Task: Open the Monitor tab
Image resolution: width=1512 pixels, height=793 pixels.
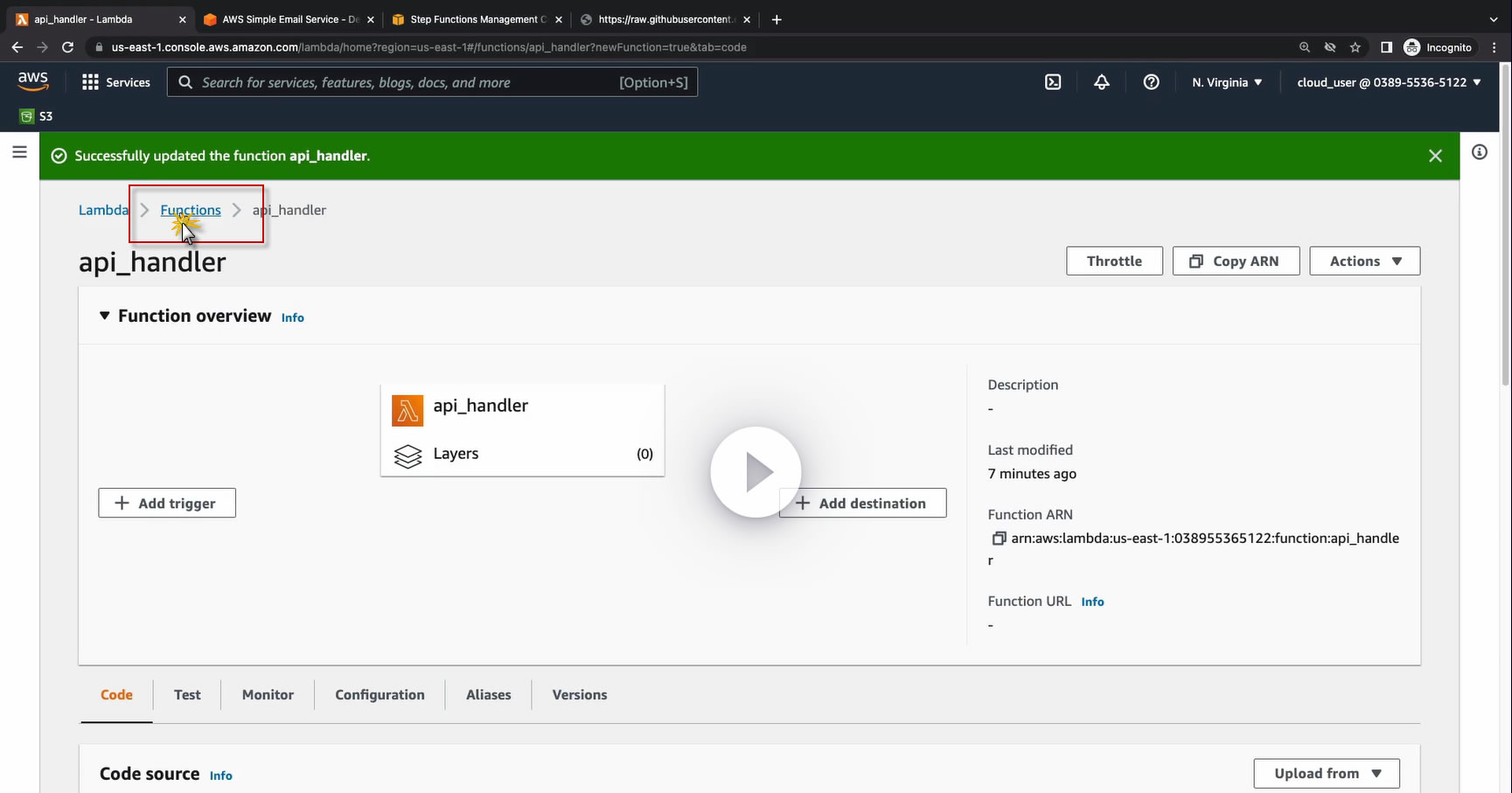Action: [x=268, y=695]
